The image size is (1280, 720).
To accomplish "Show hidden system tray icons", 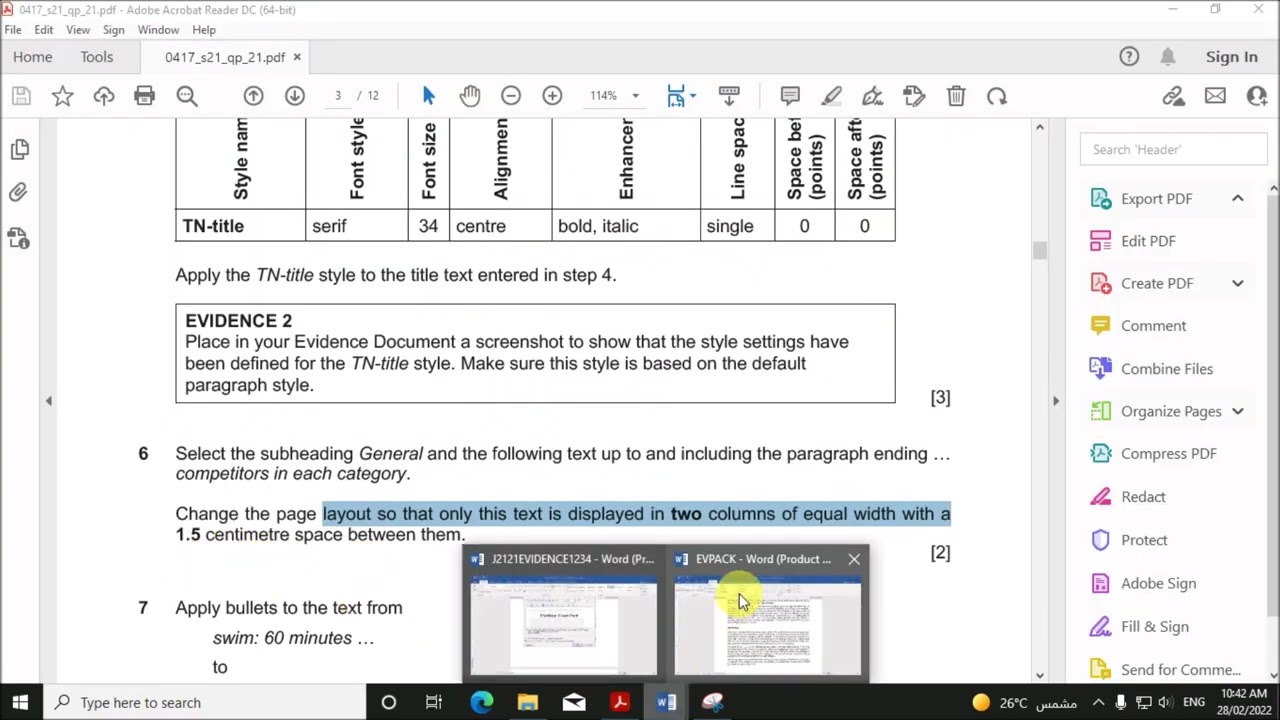I will (x=1098, y=702).
